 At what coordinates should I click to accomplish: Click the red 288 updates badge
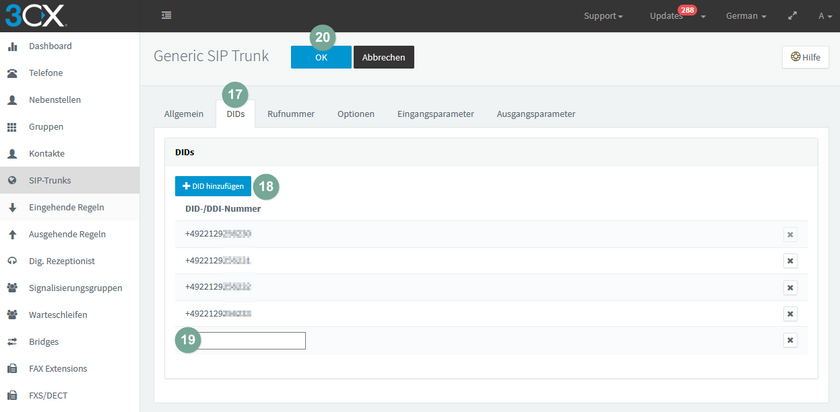click(687, 10)
